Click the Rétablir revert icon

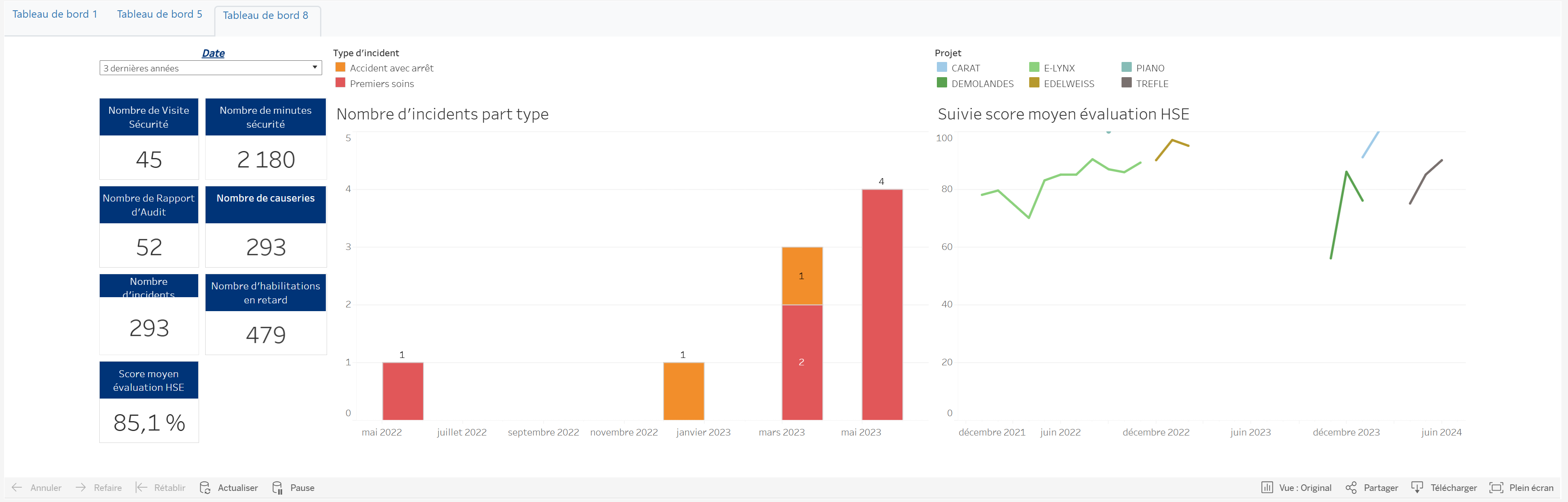141,487
